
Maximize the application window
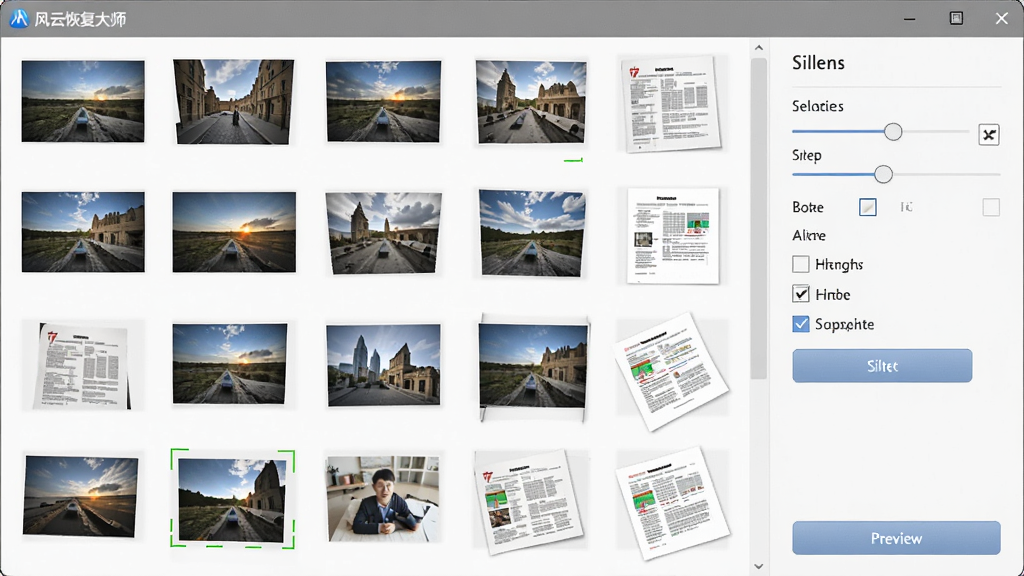(x=956, y=18)
